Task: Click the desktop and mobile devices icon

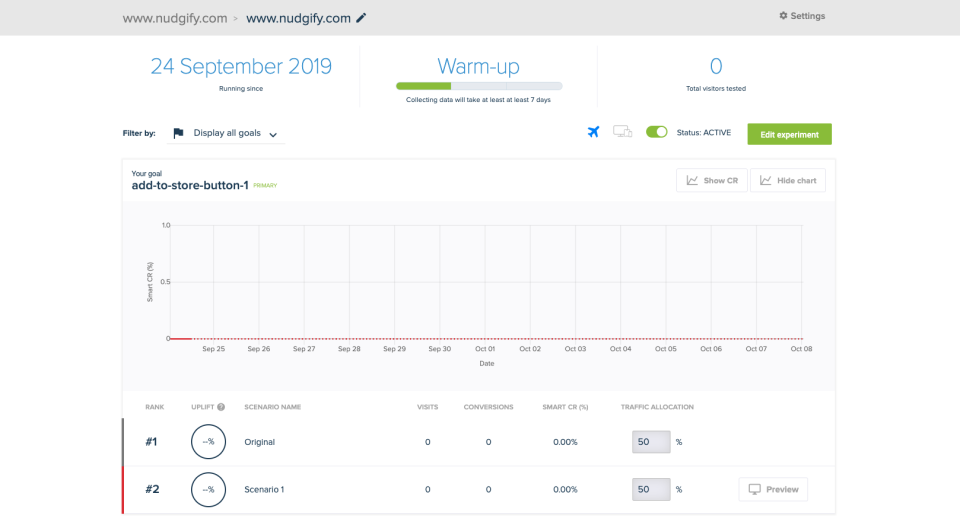Action: (x=623, y=132)
